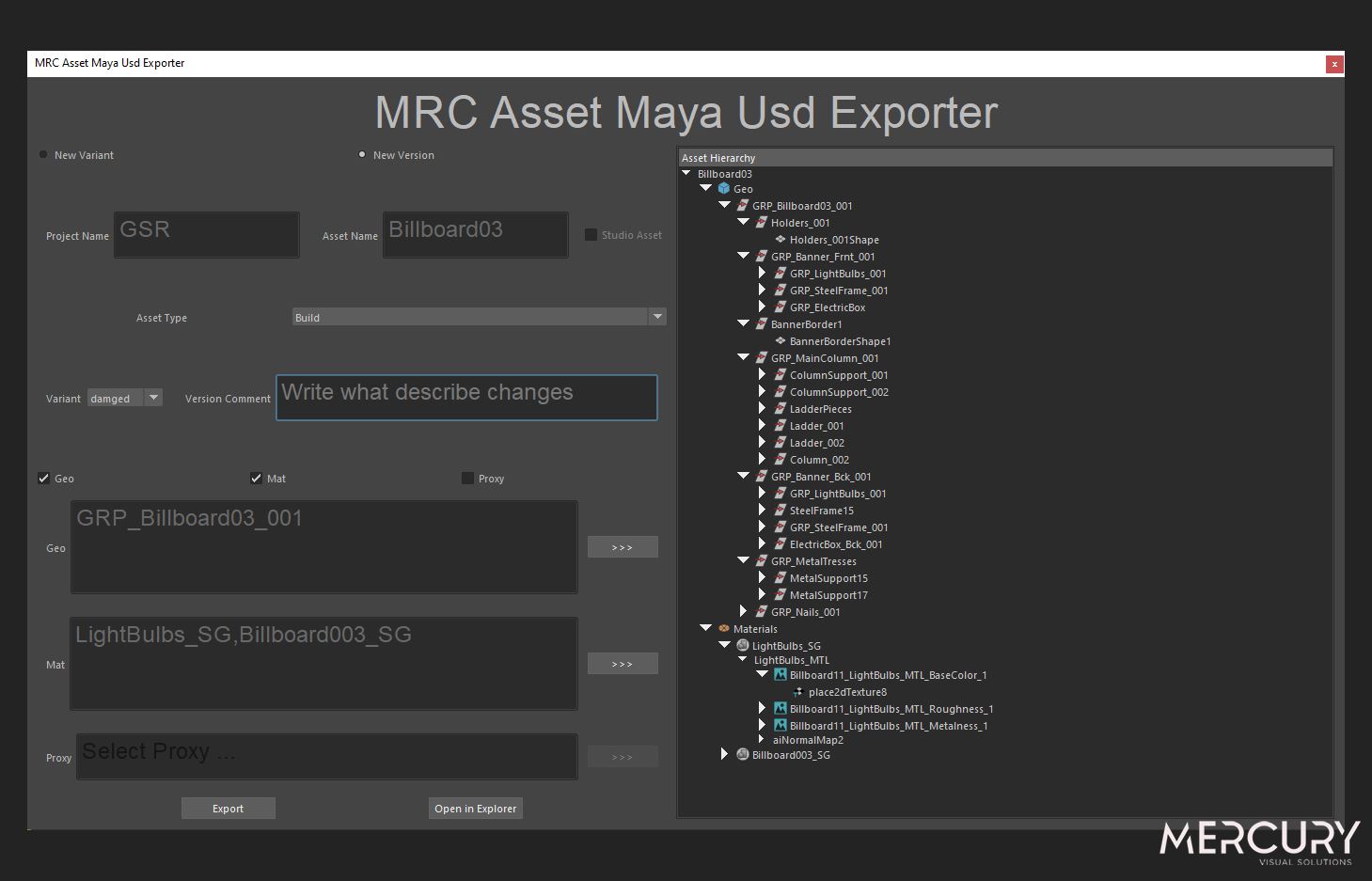Viewport: 1372px width, 881px height.
Task: Click the Version Comment text field
Action: point(466,398)
